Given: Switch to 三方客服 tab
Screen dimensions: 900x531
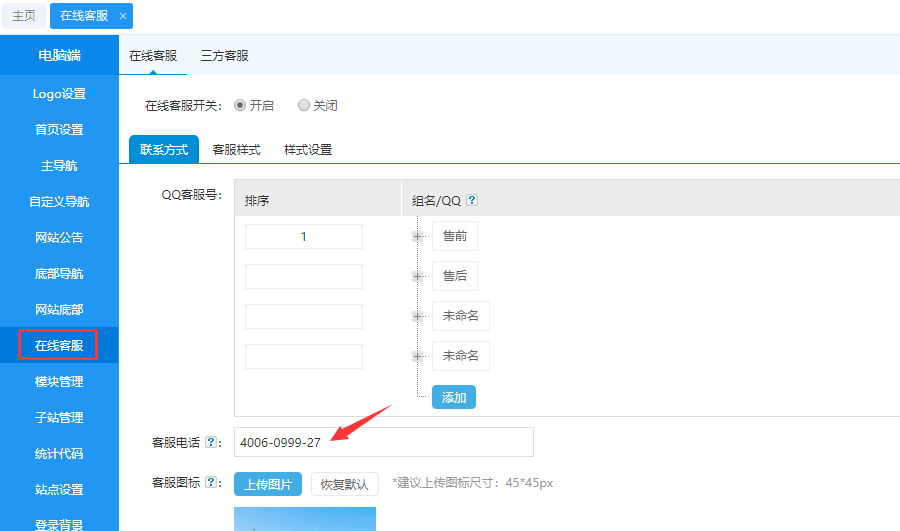Looking at the screenshot, I should pyautogui.click(x=224, y=56).
